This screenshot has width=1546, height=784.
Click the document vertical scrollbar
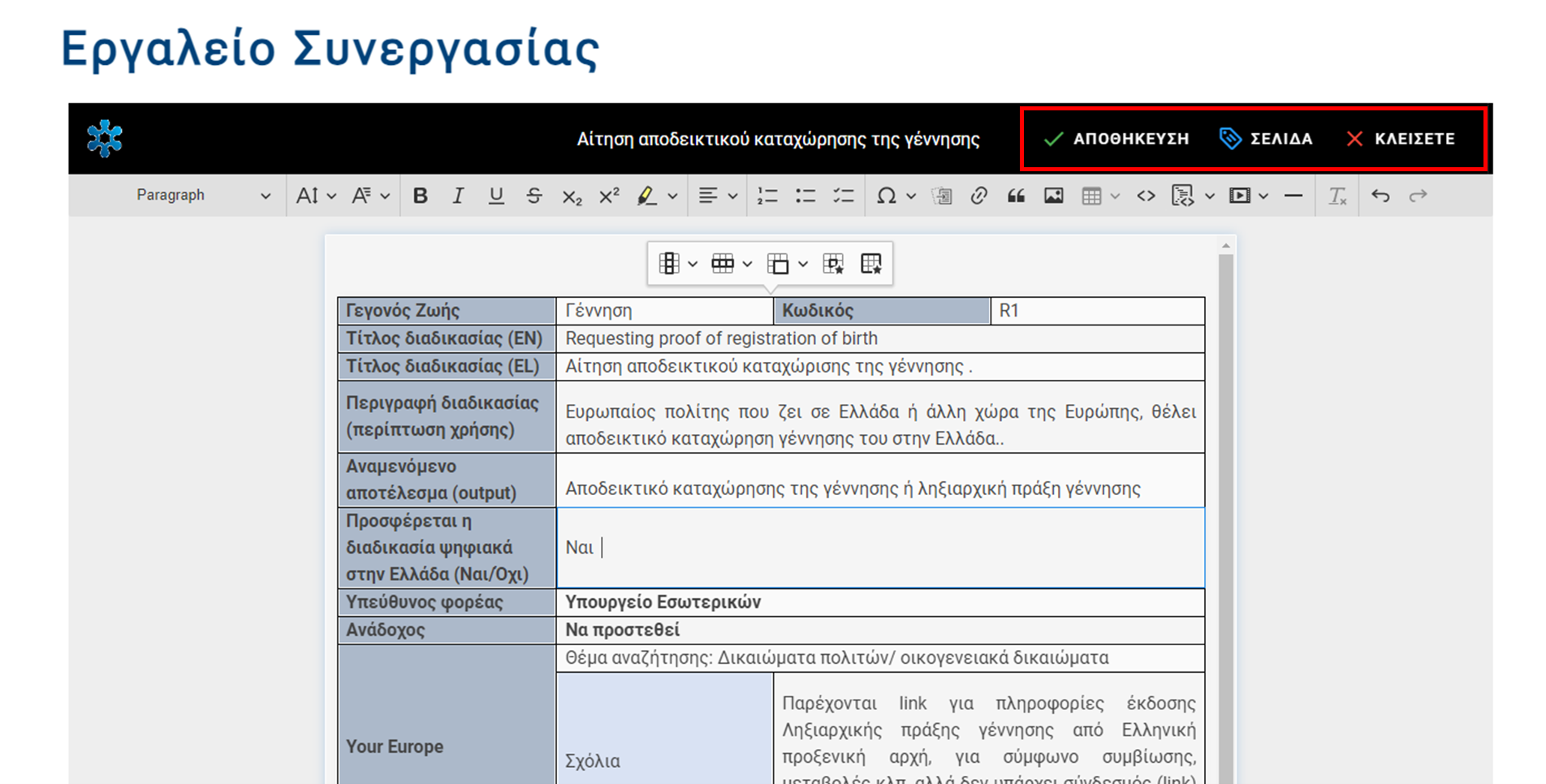coord(1226,519)
